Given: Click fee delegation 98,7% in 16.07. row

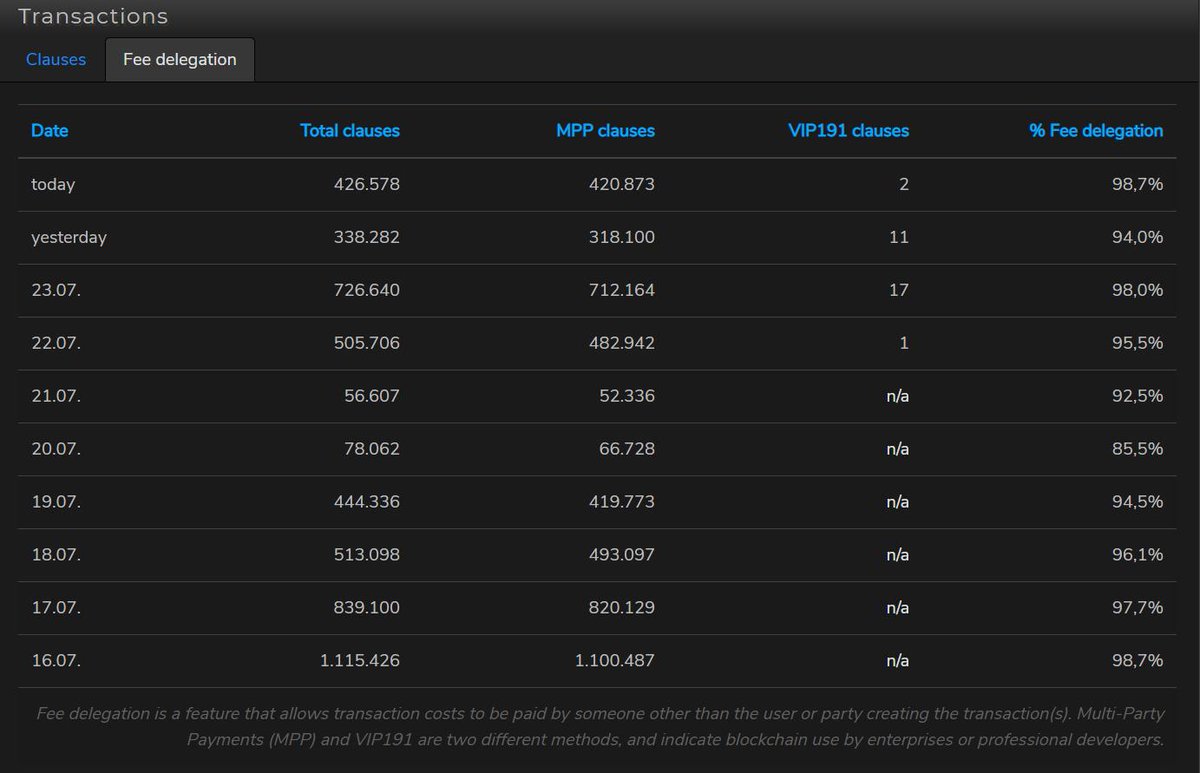Looking at the screenshot, I should (x=1137, y=661).
